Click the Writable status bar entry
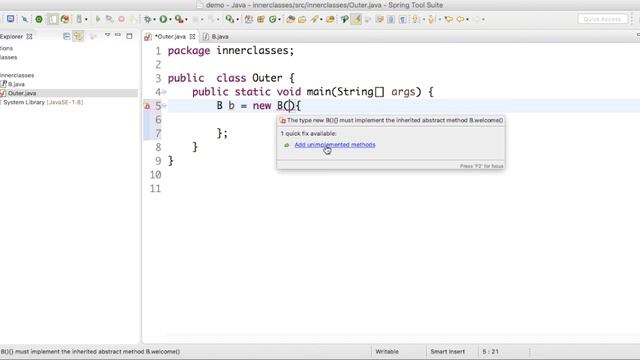 (x=387, y=351)
